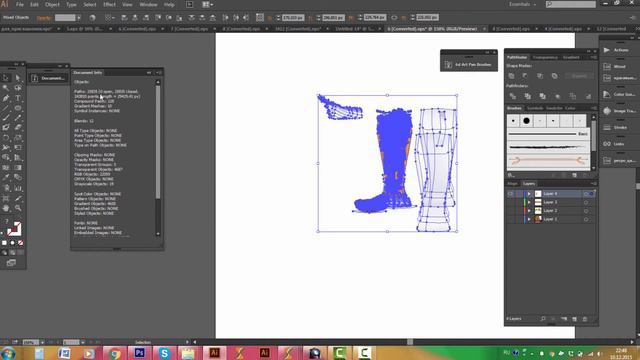Viewport: 640px width, 360px height.
Task: Click the Trim pathfinder icon
Action: coord(528,96)
